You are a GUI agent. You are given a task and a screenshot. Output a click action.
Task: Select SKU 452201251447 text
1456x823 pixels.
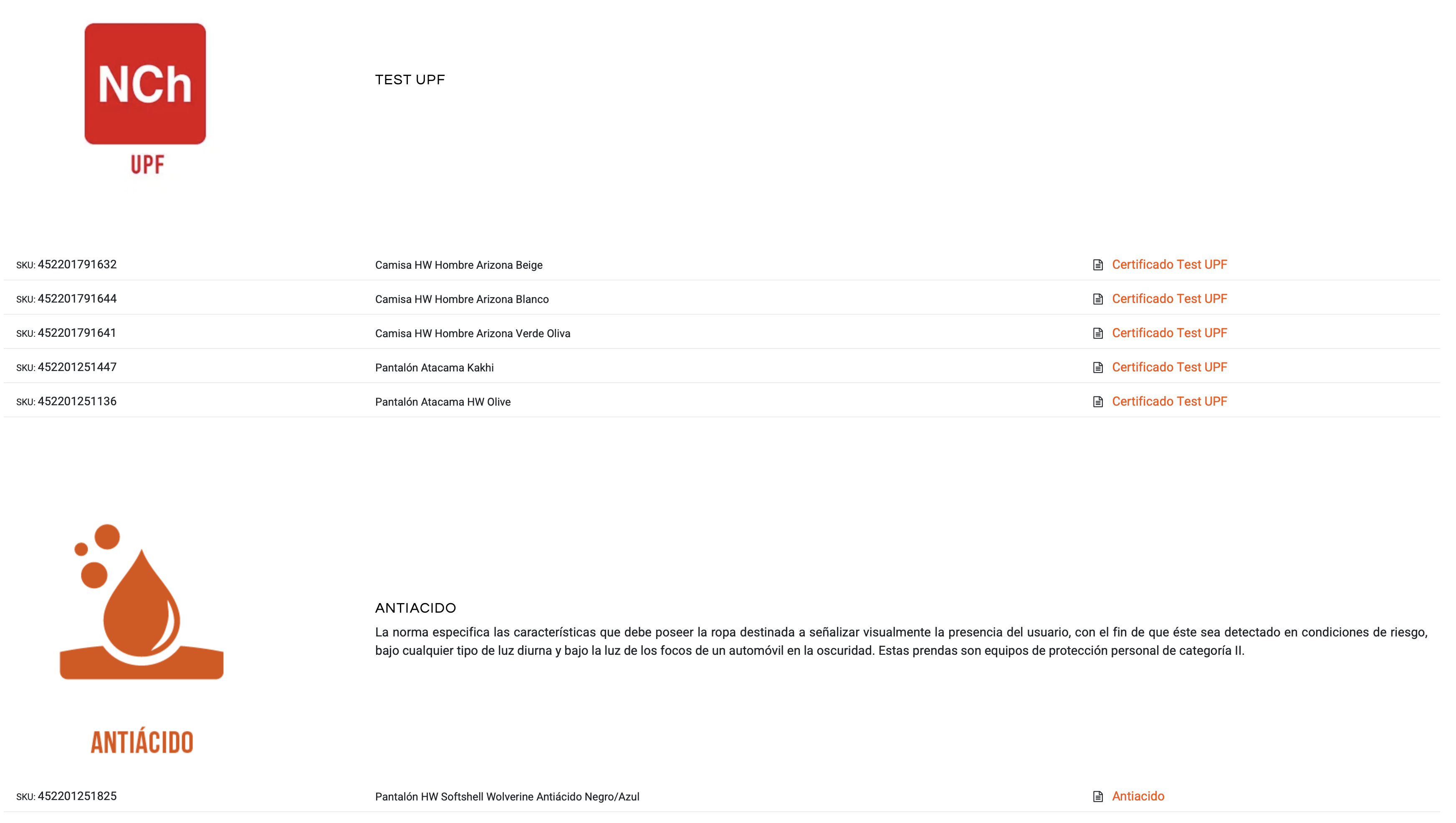67,367
